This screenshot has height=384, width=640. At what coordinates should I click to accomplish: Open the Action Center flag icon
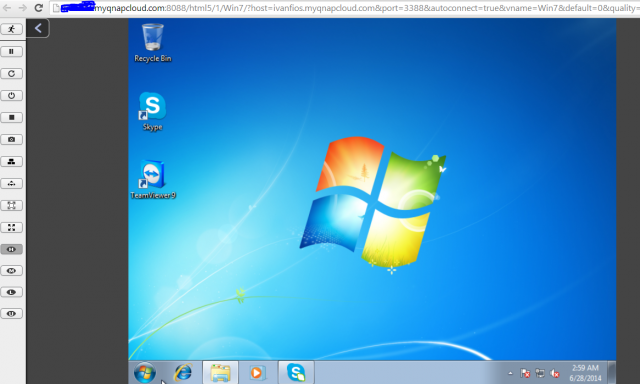(525, 373)
